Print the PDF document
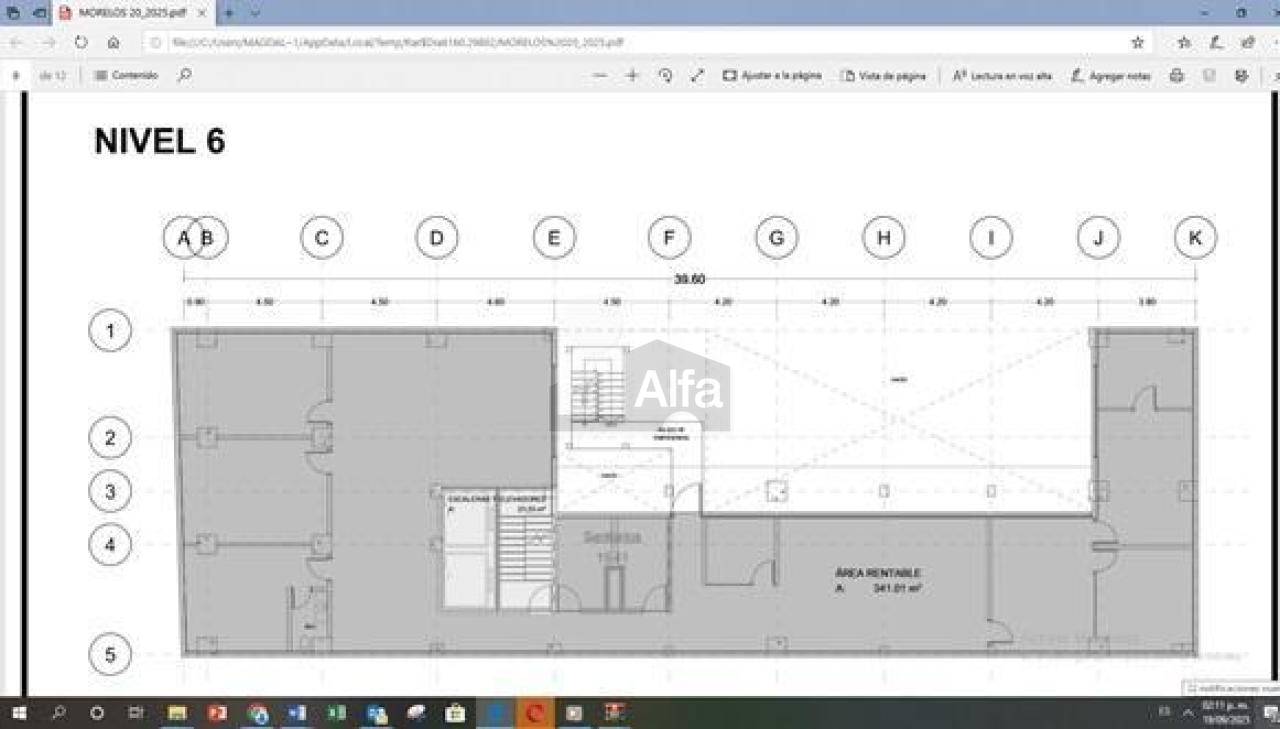 pos(1177,76)
